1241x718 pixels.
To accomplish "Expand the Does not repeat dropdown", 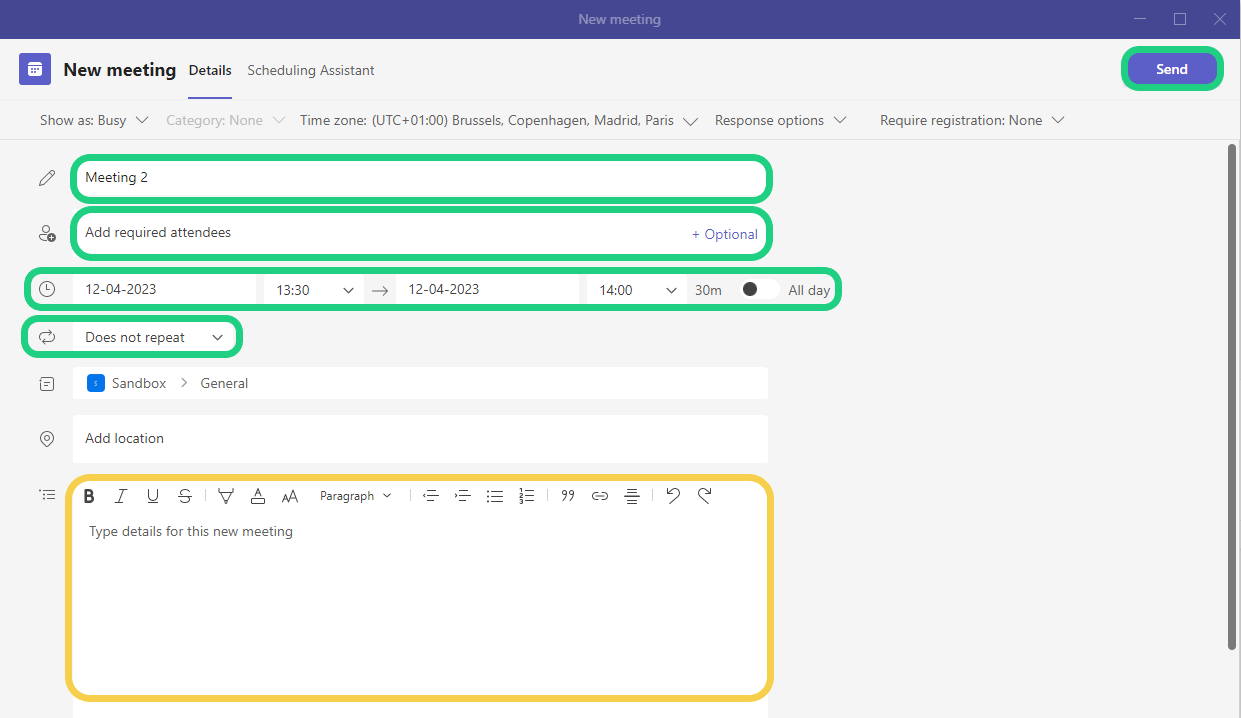I will [x=154, y=338].
